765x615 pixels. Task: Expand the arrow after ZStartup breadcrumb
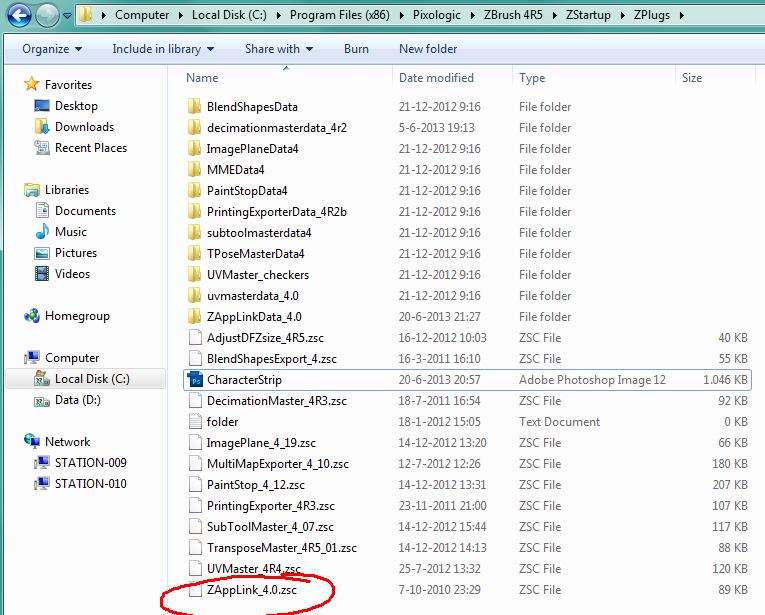coord(623,16)
